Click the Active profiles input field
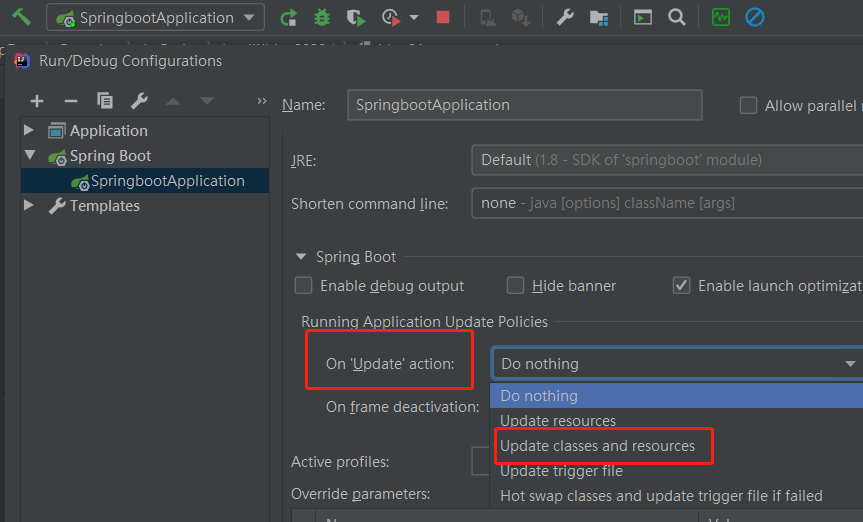 (480, 461)
